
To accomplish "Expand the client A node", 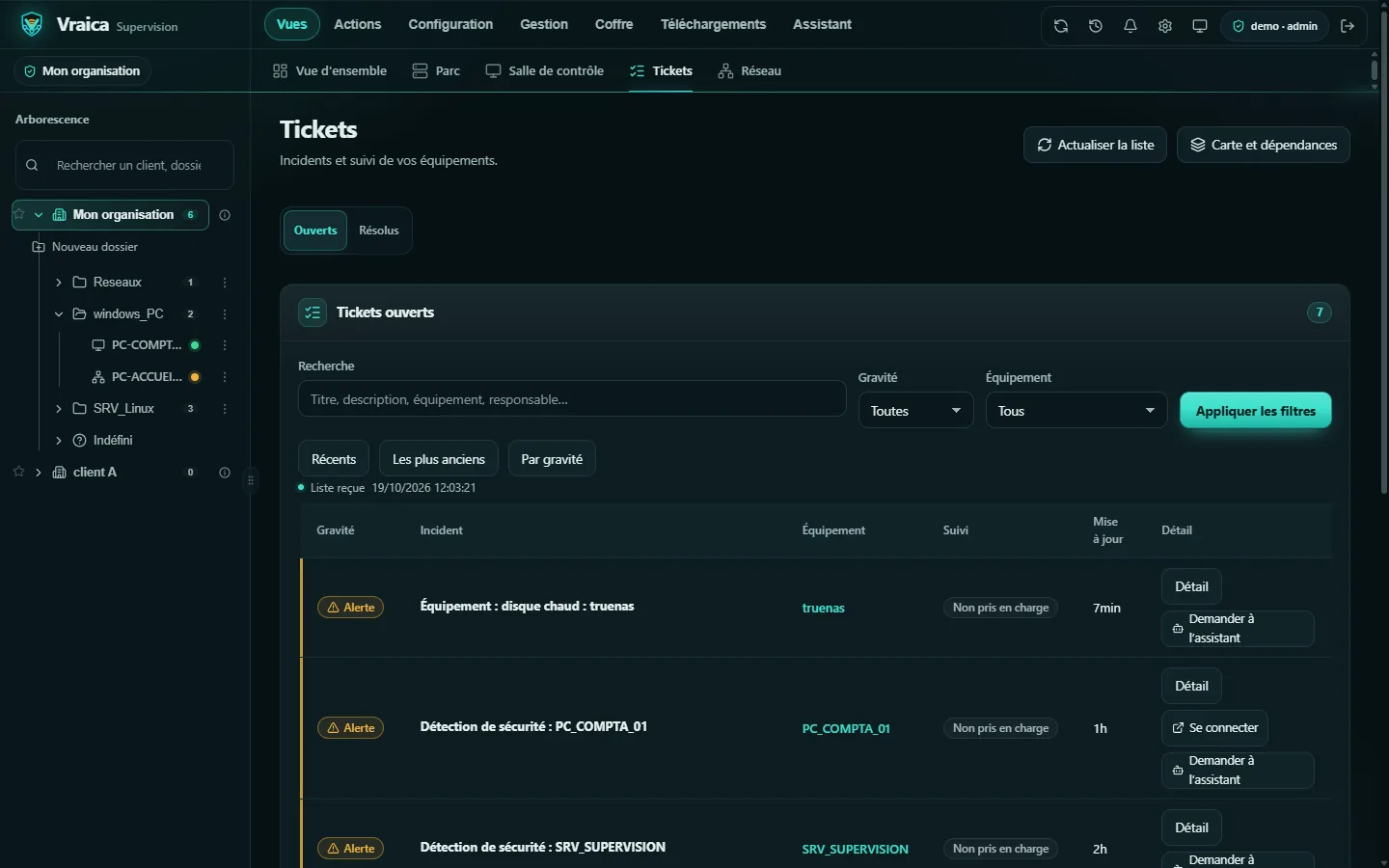I will 39,473.
